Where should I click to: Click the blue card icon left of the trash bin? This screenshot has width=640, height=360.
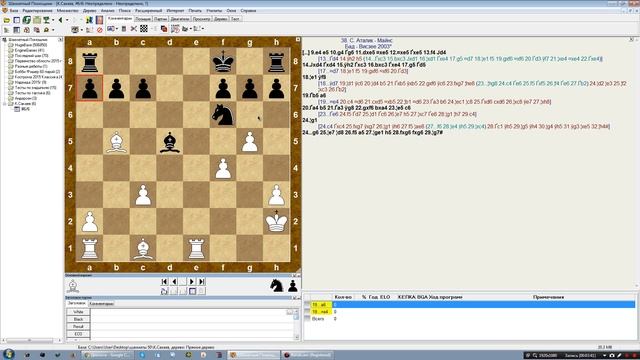click(110, 29)
